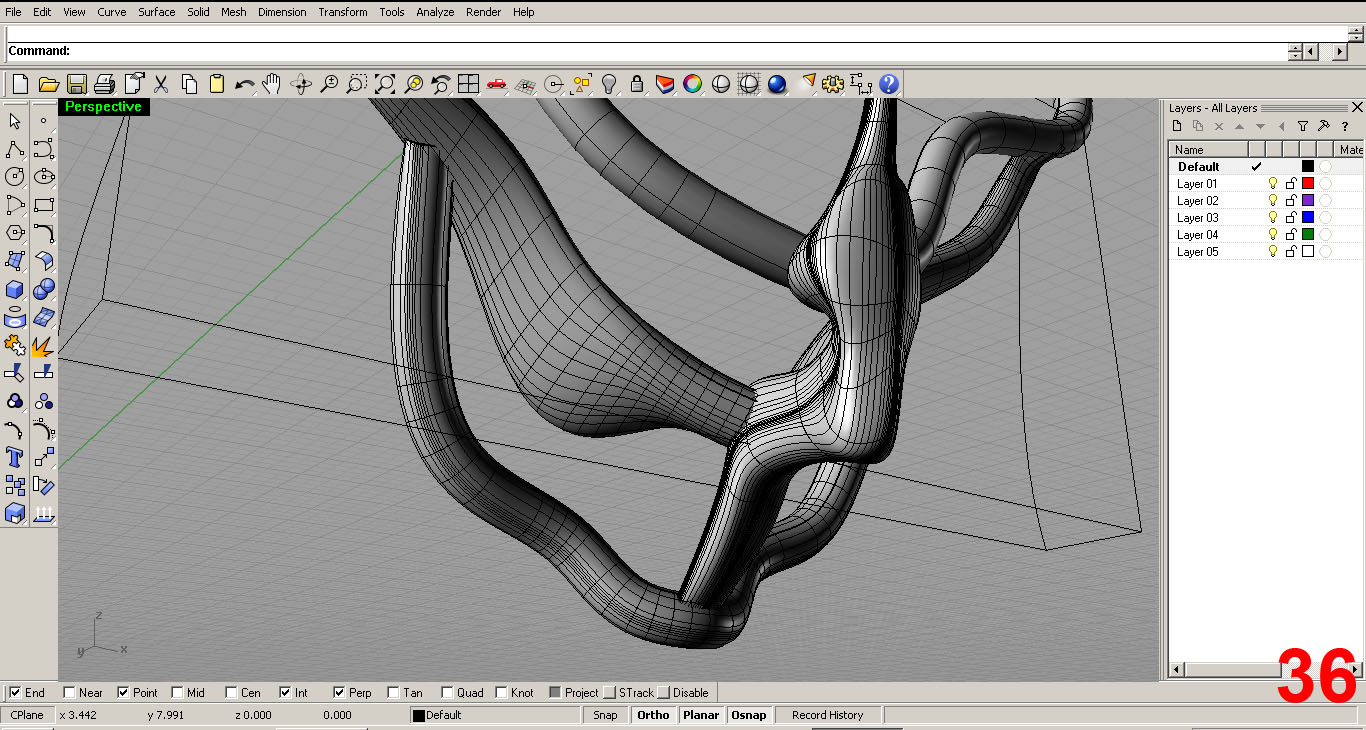
Task: Open the color wheel Object Properties icon
Action: 692,84
